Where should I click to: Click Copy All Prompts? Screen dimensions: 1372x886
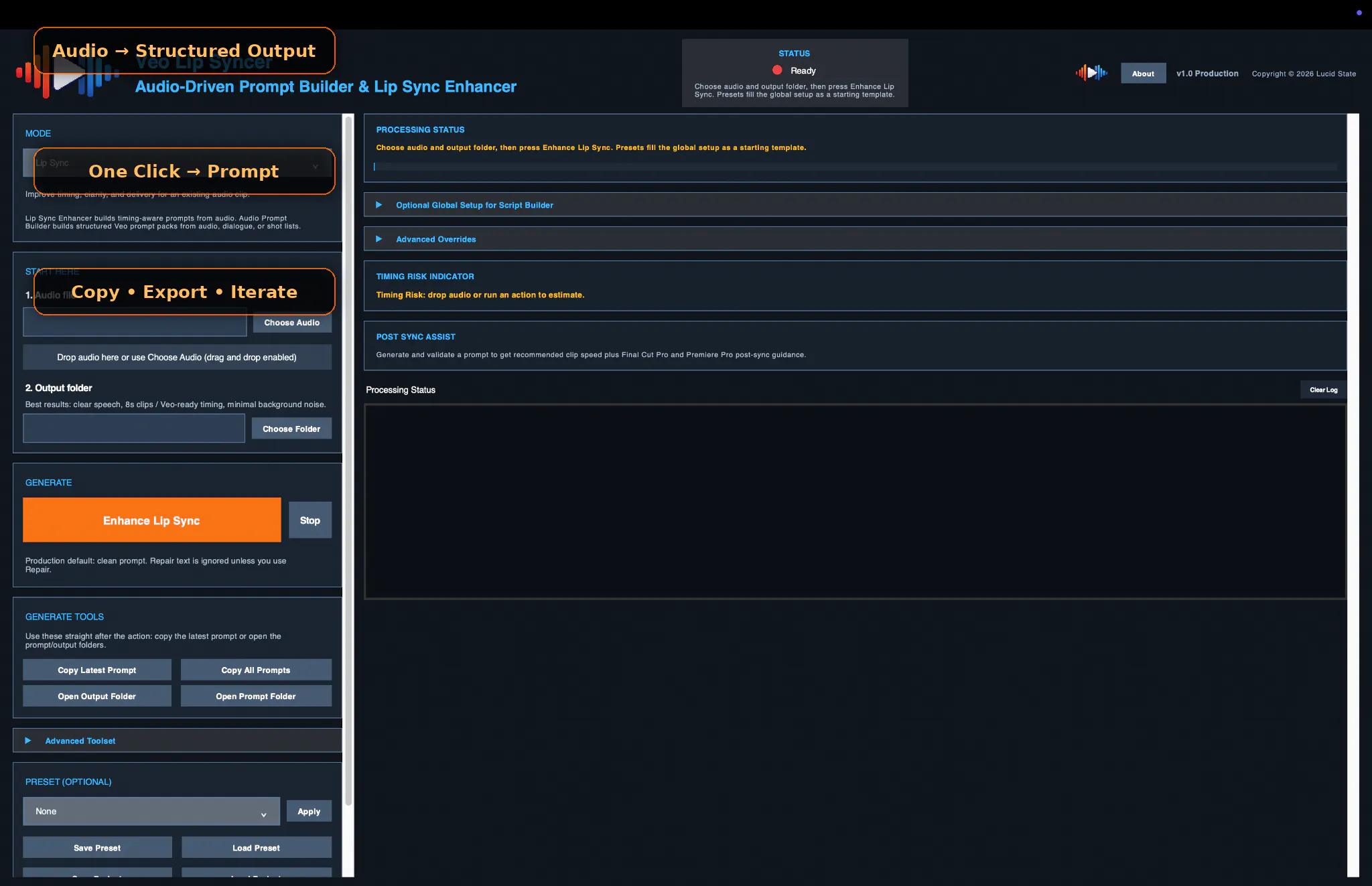point(256,670)
